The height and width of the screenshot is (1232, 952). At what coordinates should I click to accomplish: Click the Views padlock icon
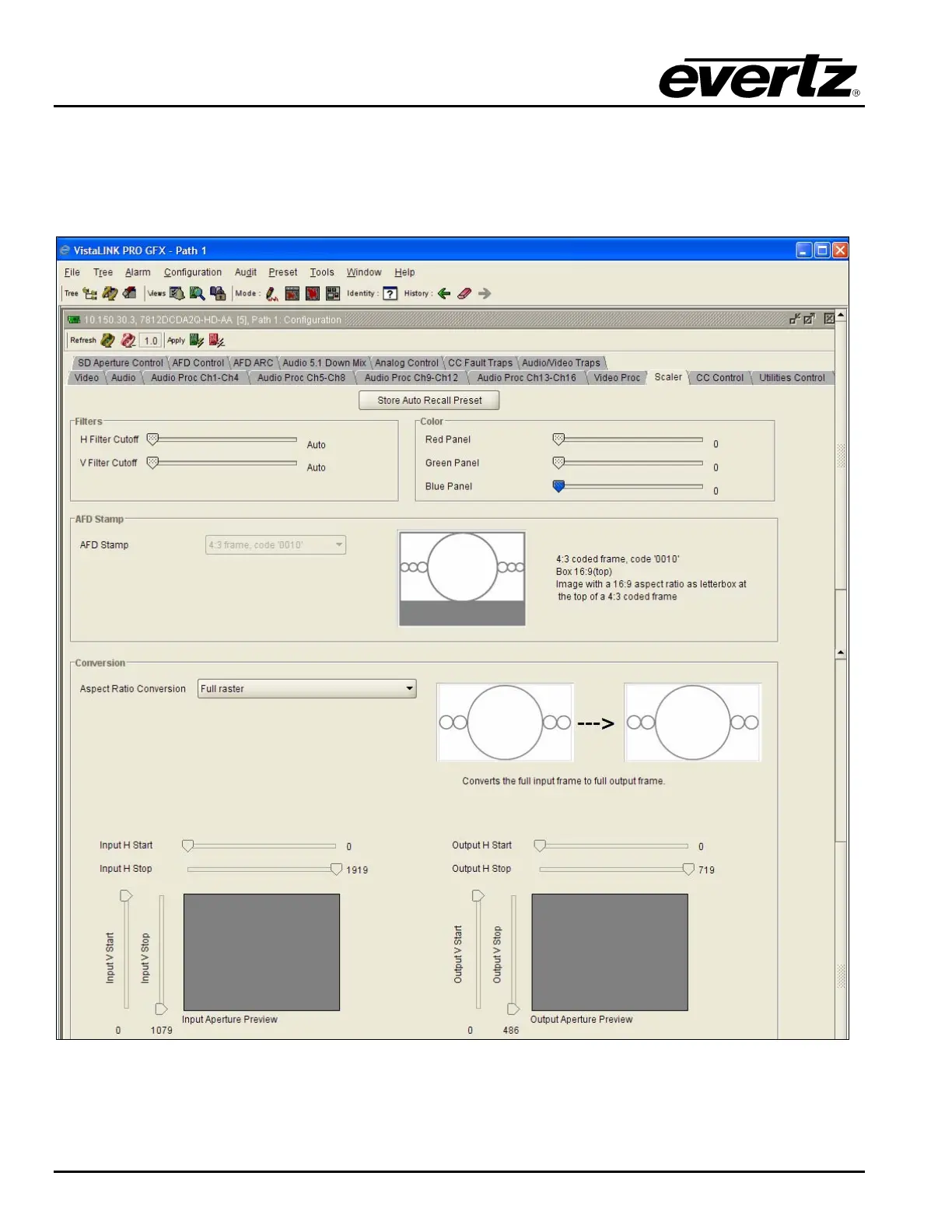218,293
